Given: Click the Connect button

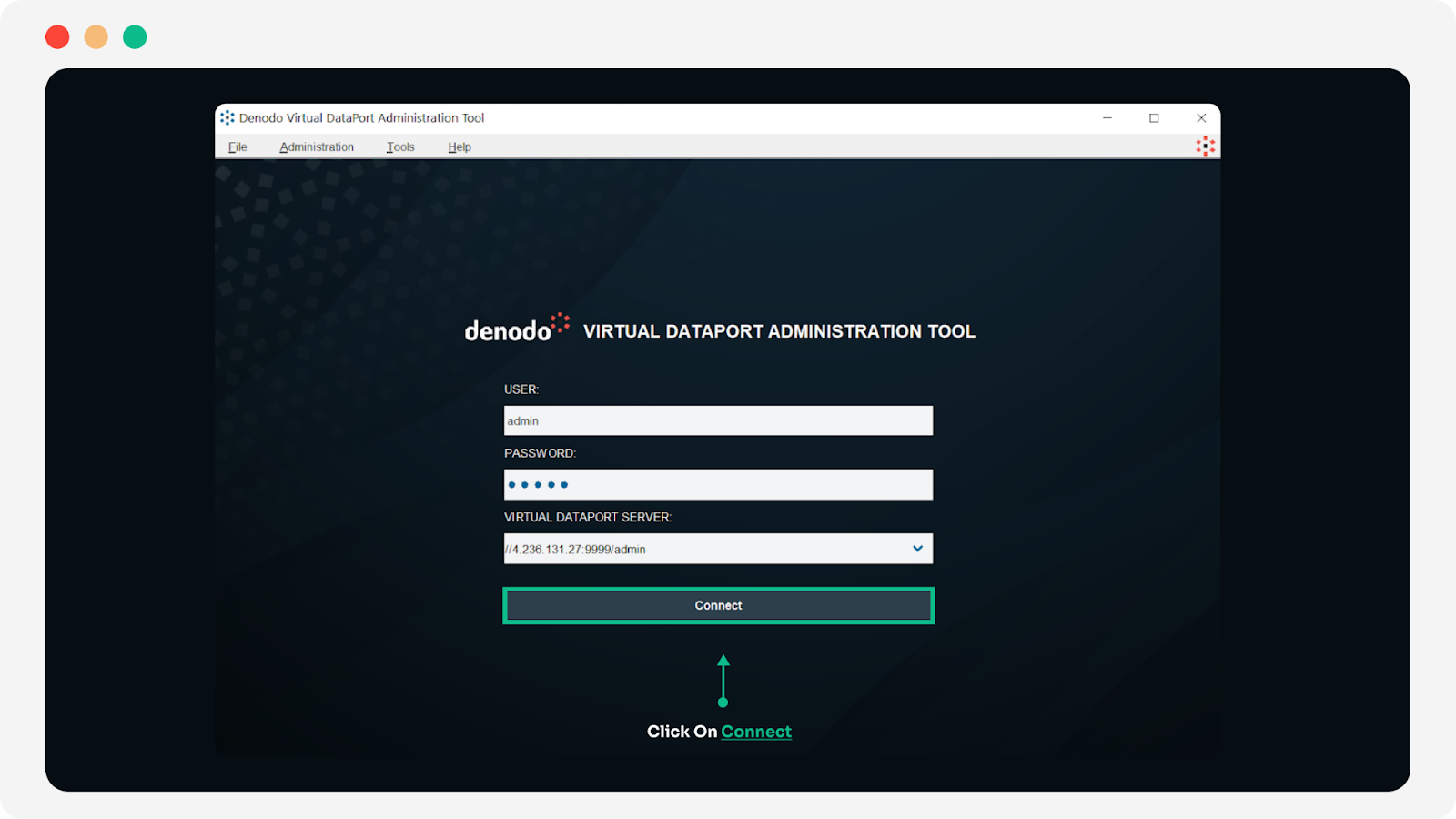Looking at the screenshot, I should [718, 605].
